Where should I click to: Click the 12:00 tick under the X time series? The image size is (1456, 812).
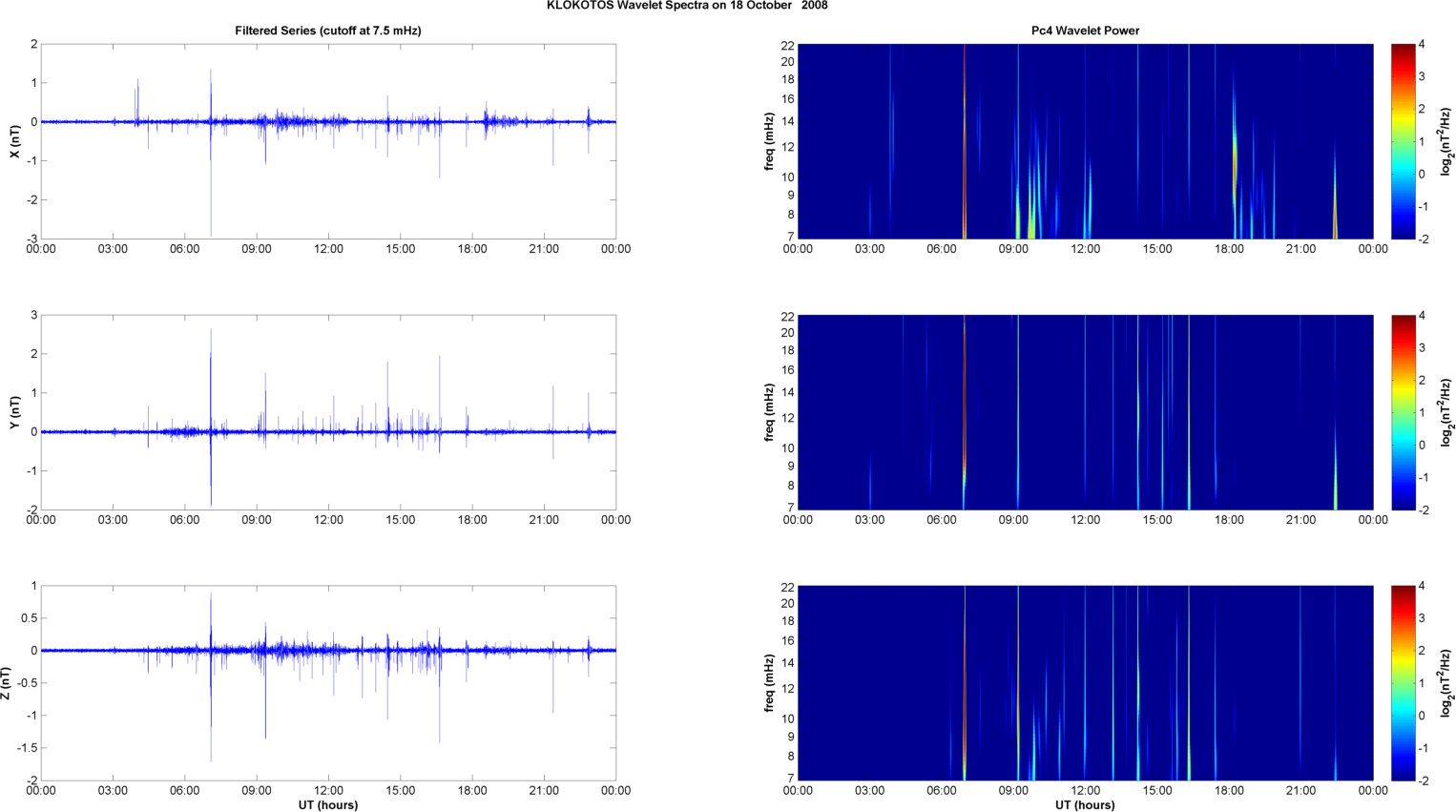[328, 249]
